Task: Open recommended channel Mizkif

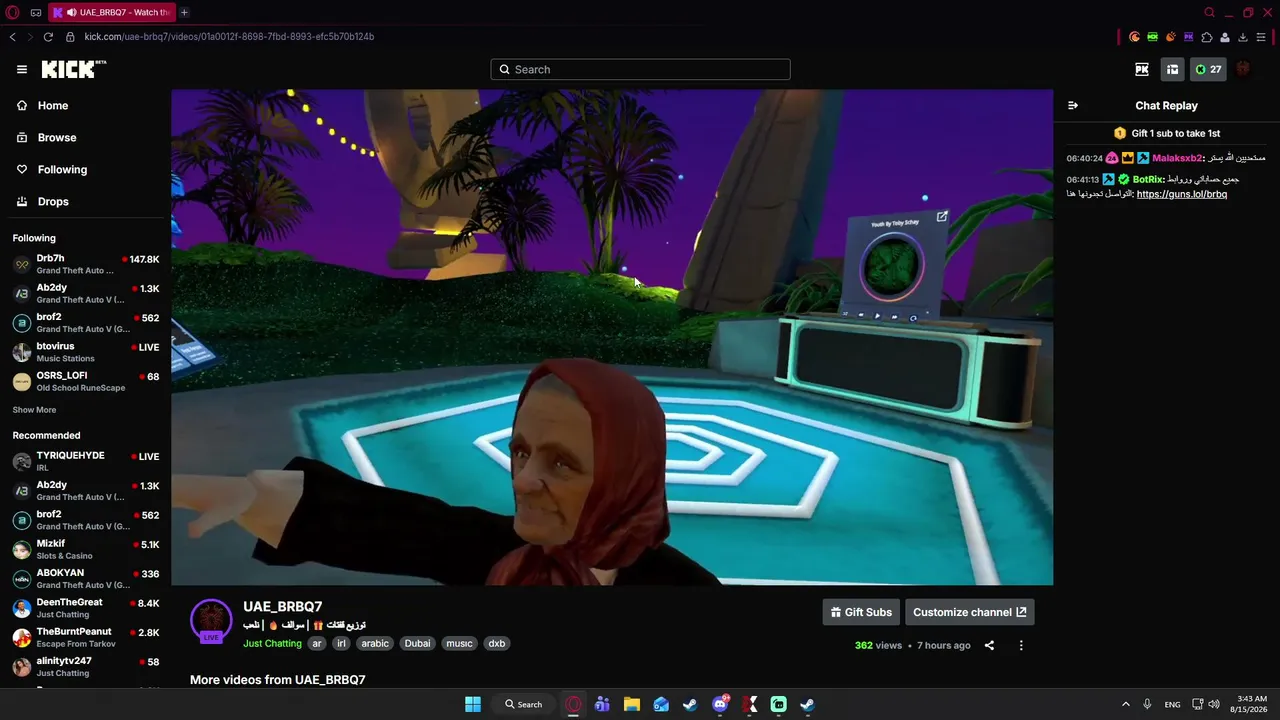Action: tap(85, 549)
